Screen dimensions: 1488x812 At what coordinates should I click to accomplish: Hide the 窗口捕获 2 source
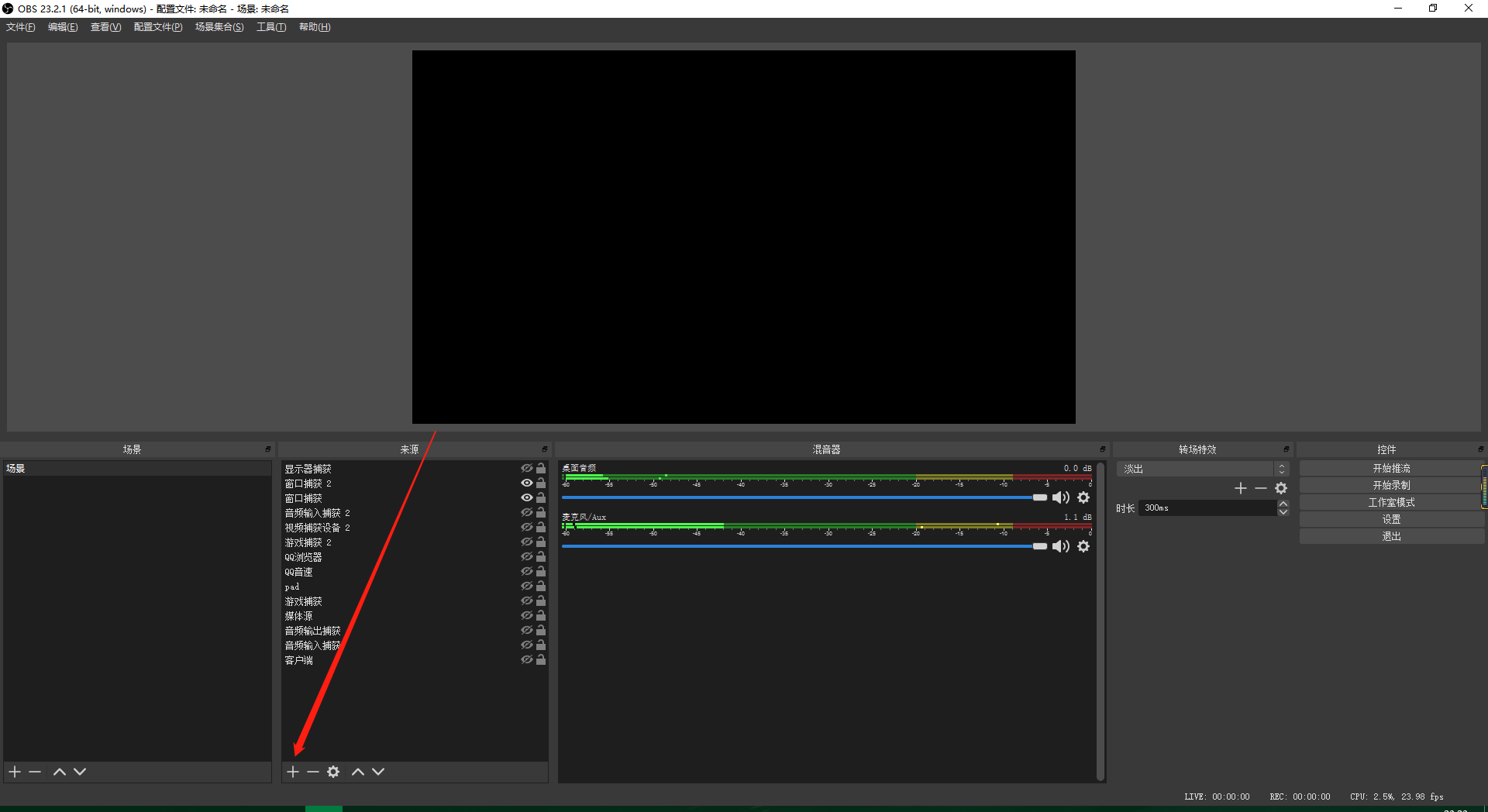[x=527, y=483]
